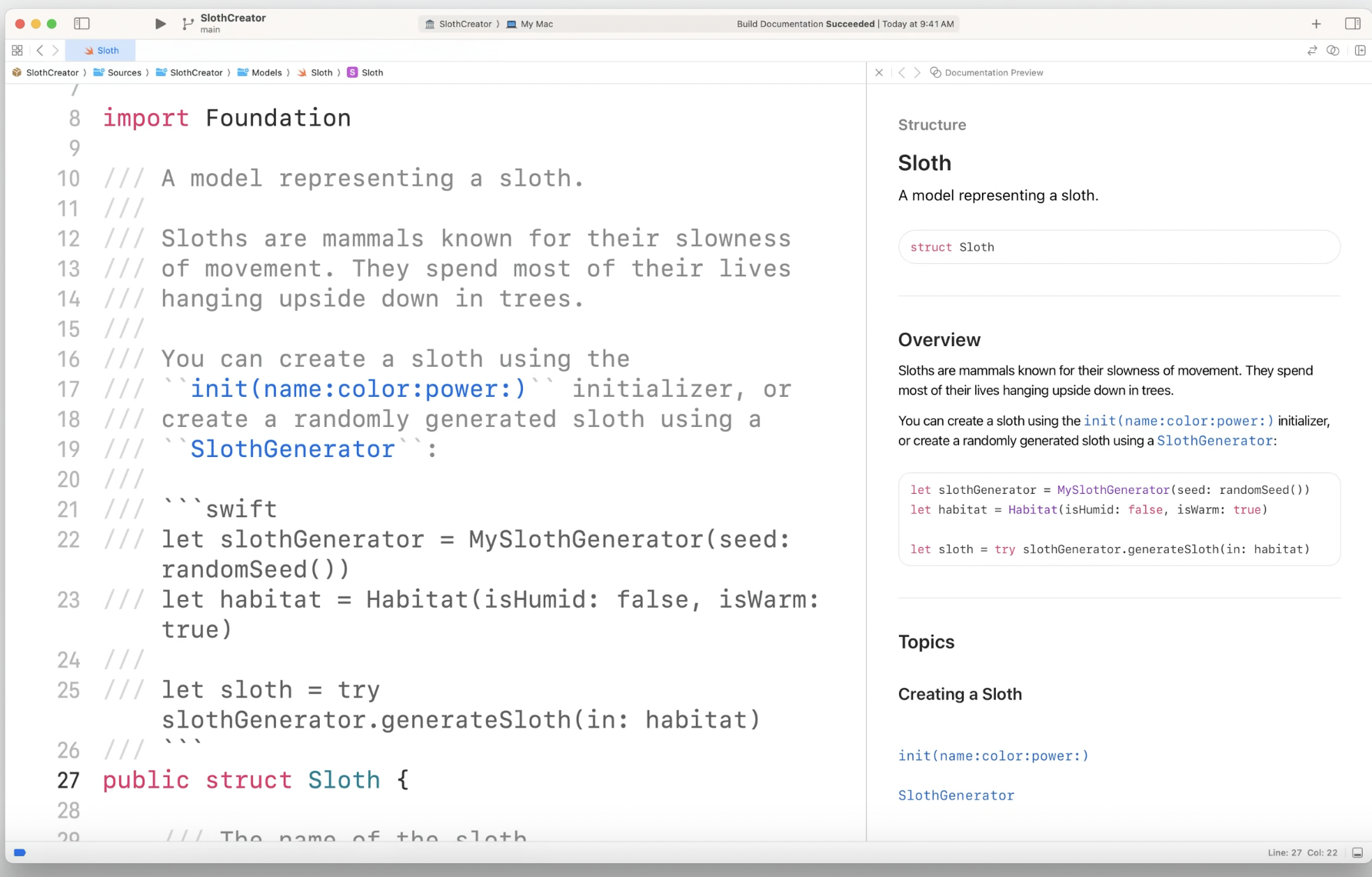Open Sloth struct symbol in breadcrumb
Viewport: 1372px width, 877px height.
click(x=365, y=72)
